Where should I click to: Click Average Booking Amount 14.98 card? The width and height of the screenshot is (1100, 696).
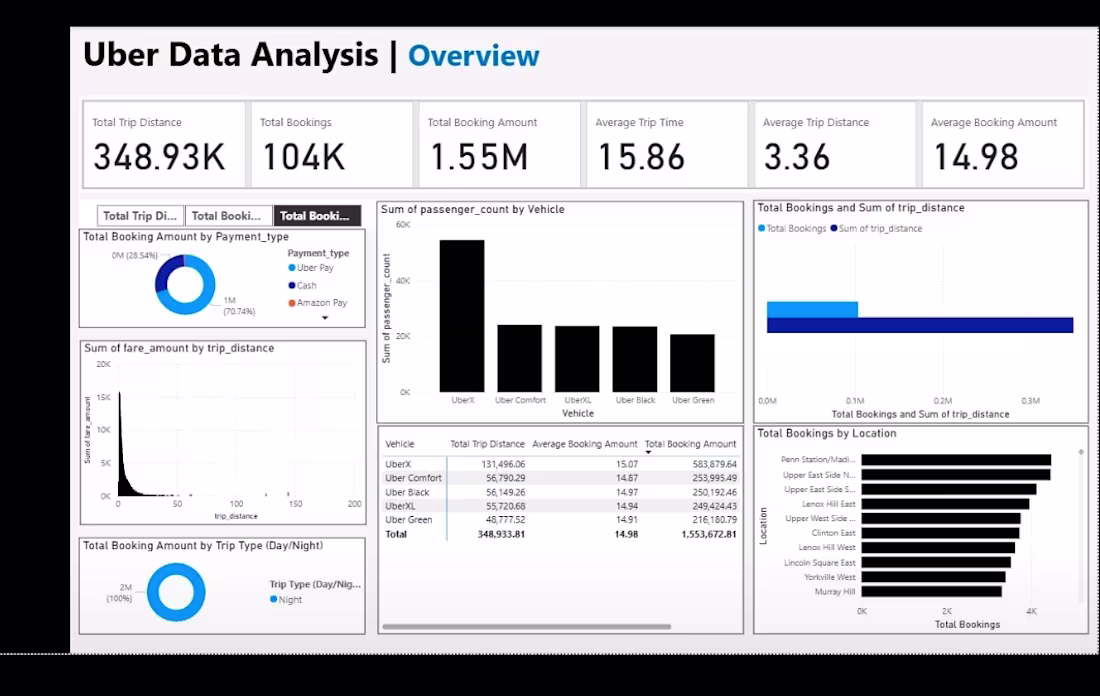[x=1003, y=145]
